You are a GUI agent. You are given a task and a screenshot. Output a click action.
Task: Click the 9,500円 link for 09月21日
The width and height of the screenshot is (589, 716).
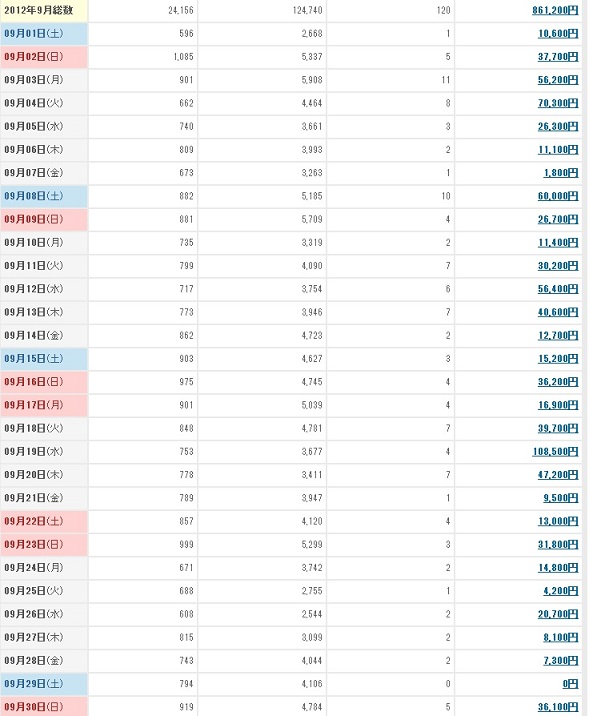tap(561, 498)
